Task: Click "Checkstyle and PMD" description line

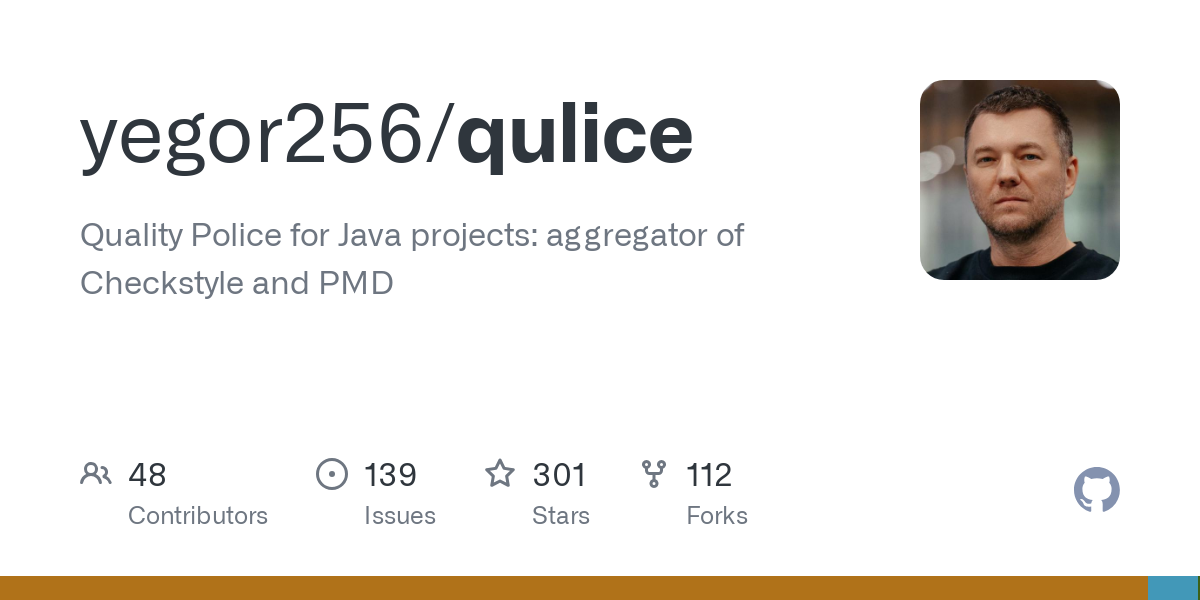Action: point(237,283)
